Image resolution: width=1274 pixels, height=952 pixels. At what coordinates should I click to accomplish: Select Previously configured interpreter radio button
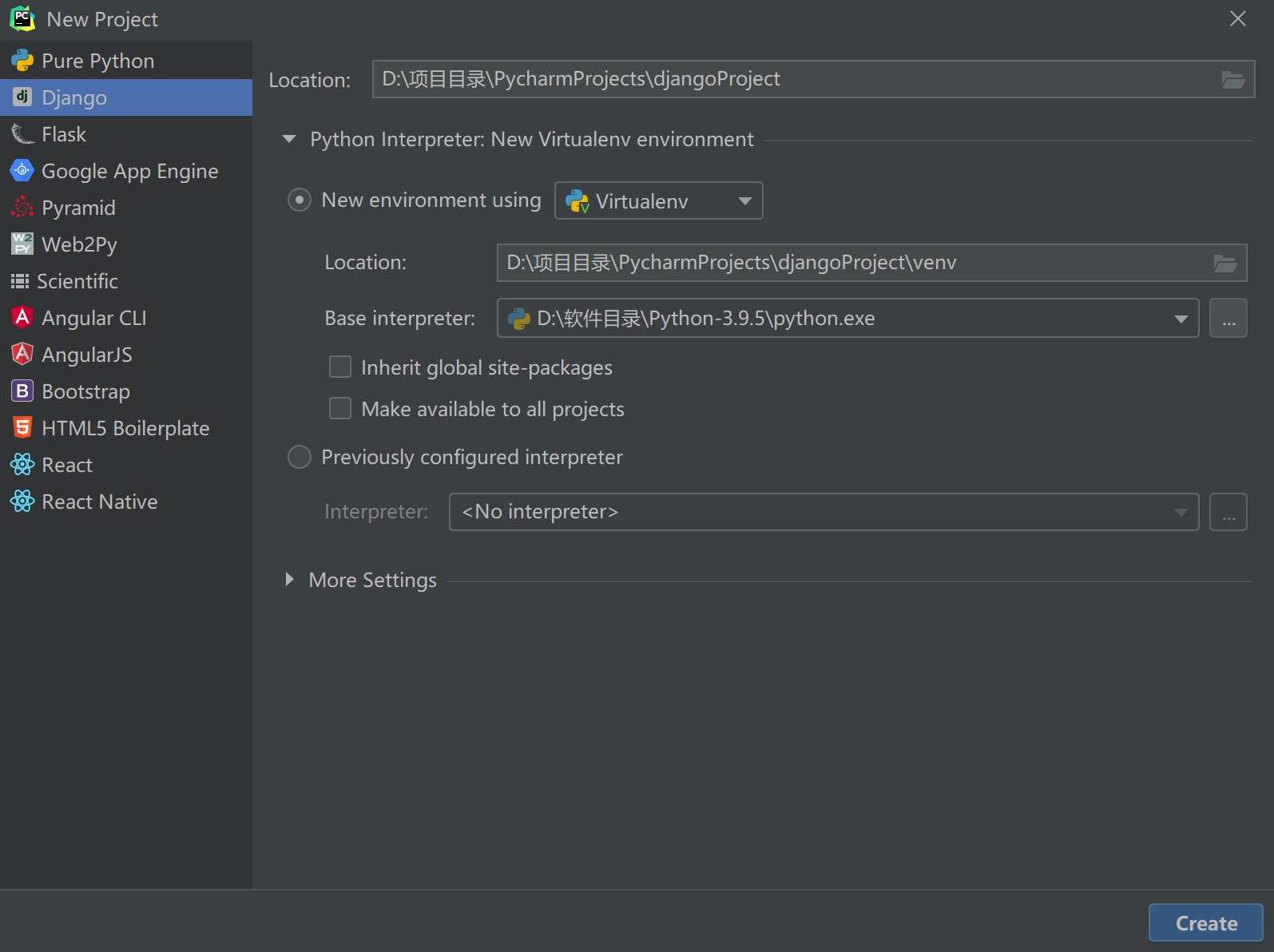point(300,457)
